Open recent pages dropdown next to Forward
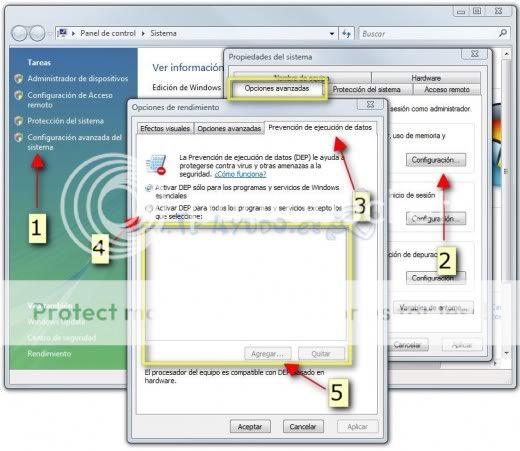Image resolution: width=520 pixels, height=451 pixels. click(49, 33)
